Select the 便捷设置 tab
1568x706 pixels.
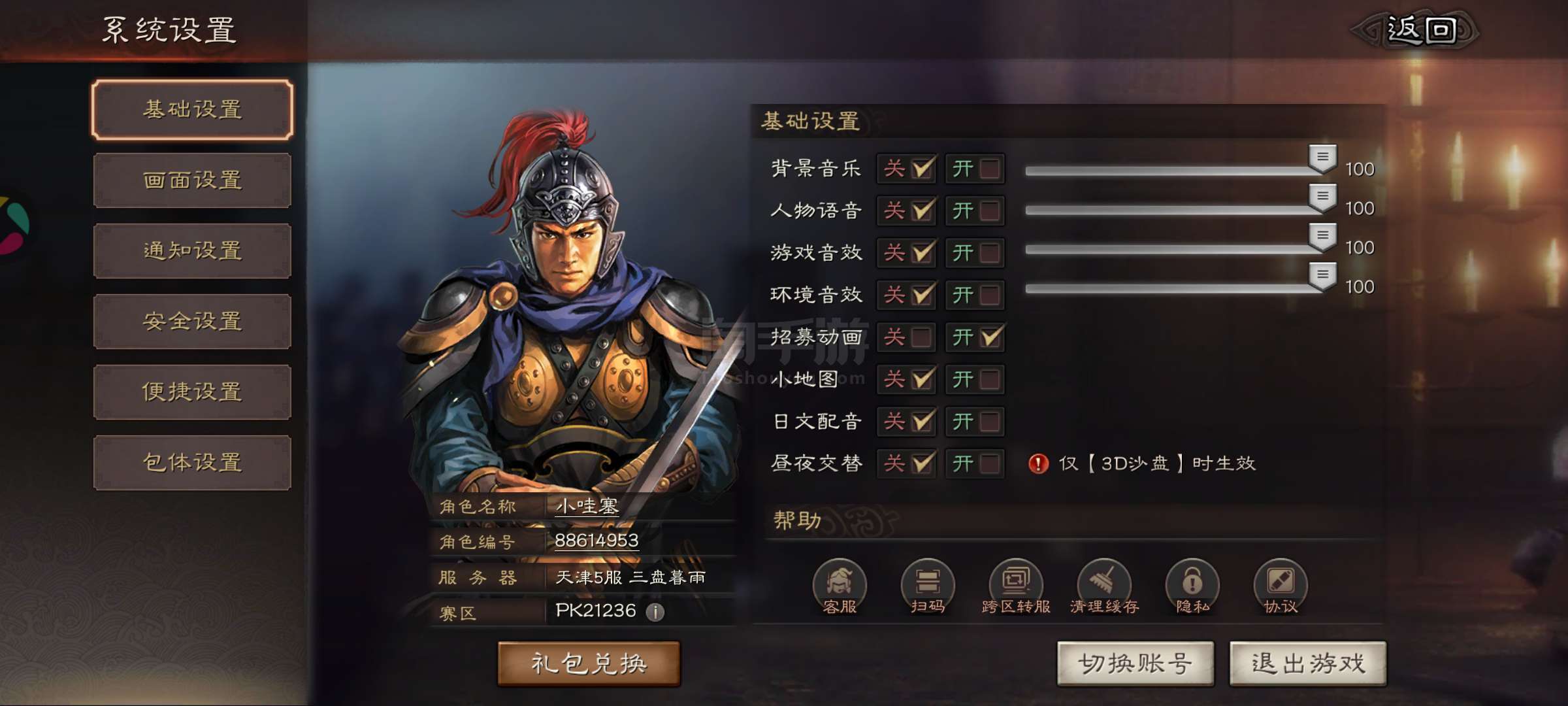(192, 392)
